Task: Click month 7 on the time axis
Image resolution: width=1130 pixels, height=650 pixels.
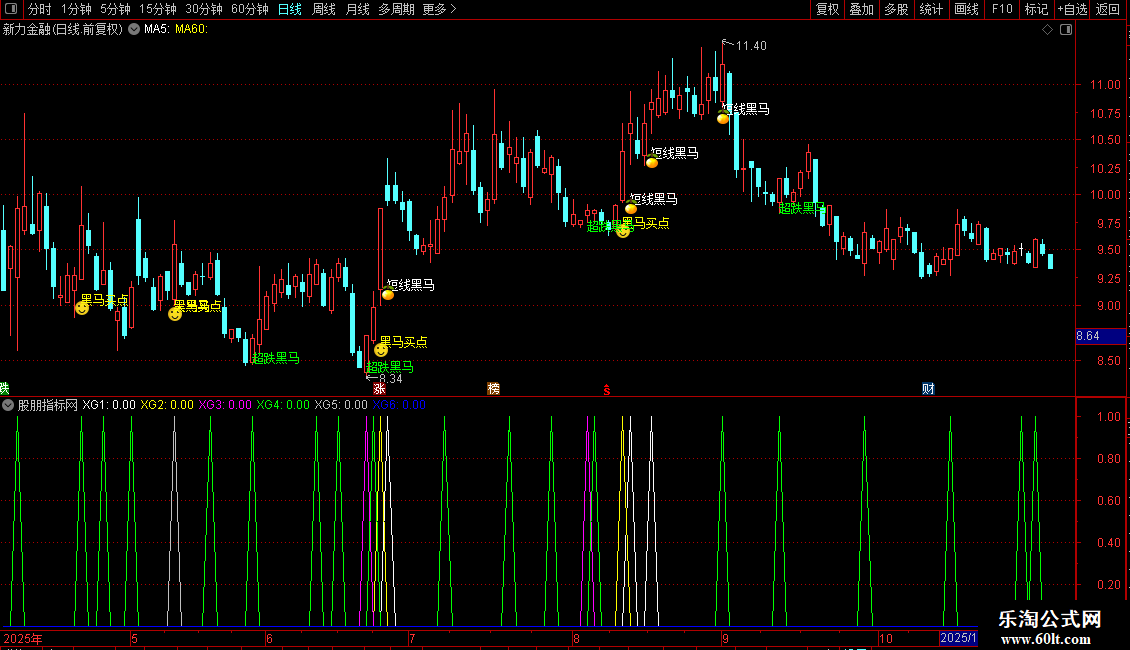Action: [x=412, y=638]
